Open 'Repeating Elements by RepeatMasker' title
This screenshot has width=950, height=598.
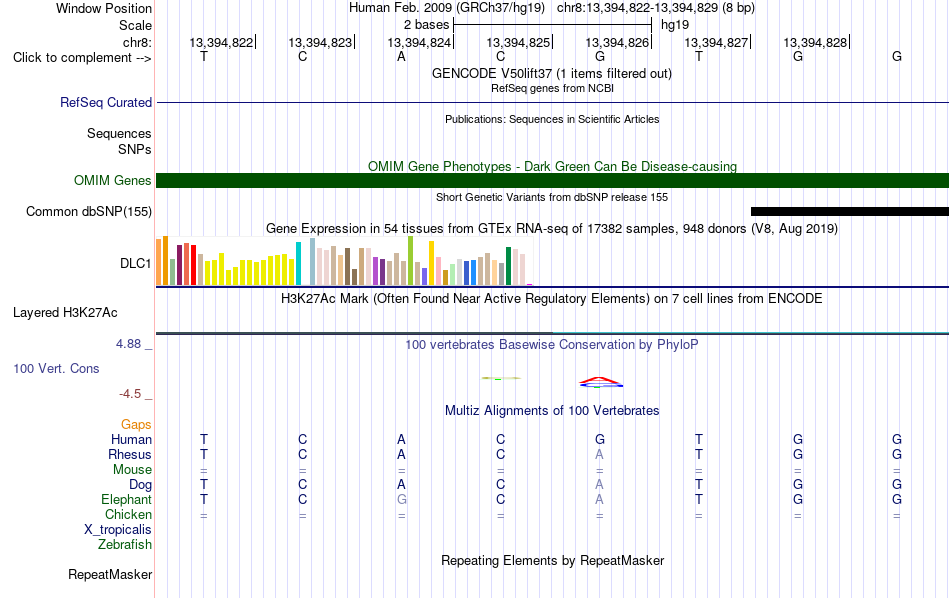552,560
